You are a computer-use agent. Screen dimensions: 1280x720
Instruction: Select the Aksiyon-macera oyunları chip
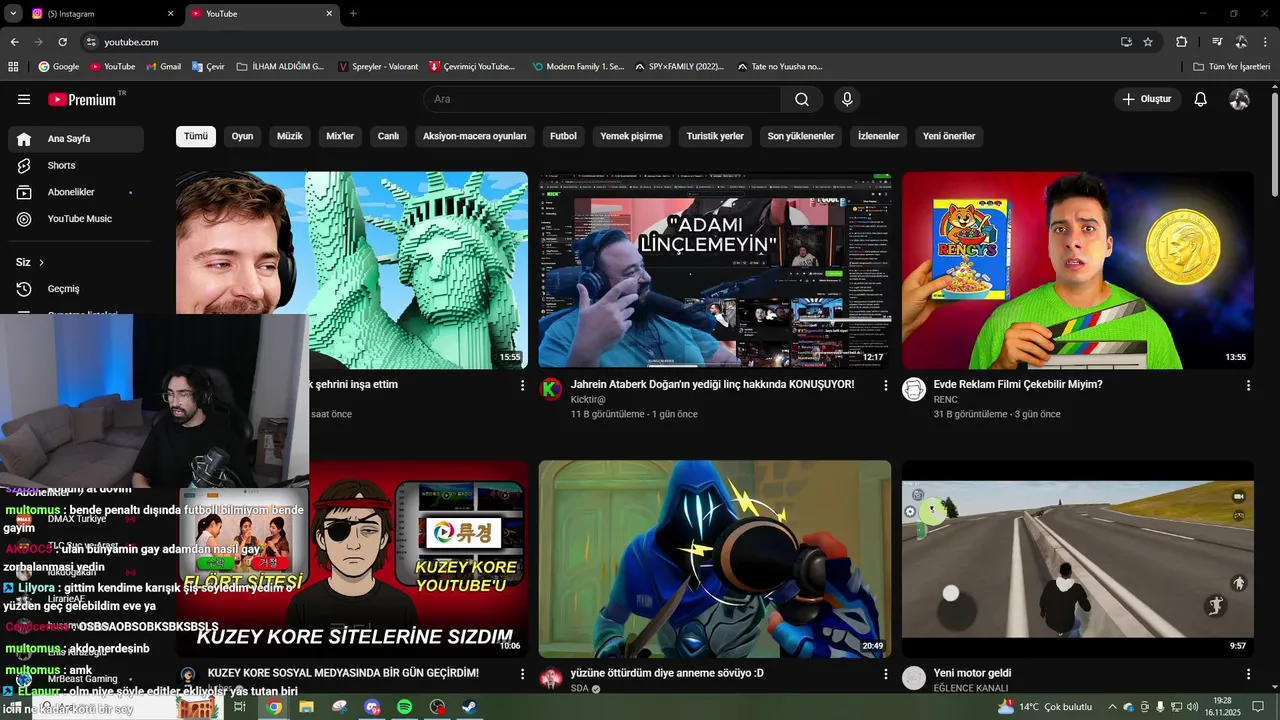click(x=475, y=136)
